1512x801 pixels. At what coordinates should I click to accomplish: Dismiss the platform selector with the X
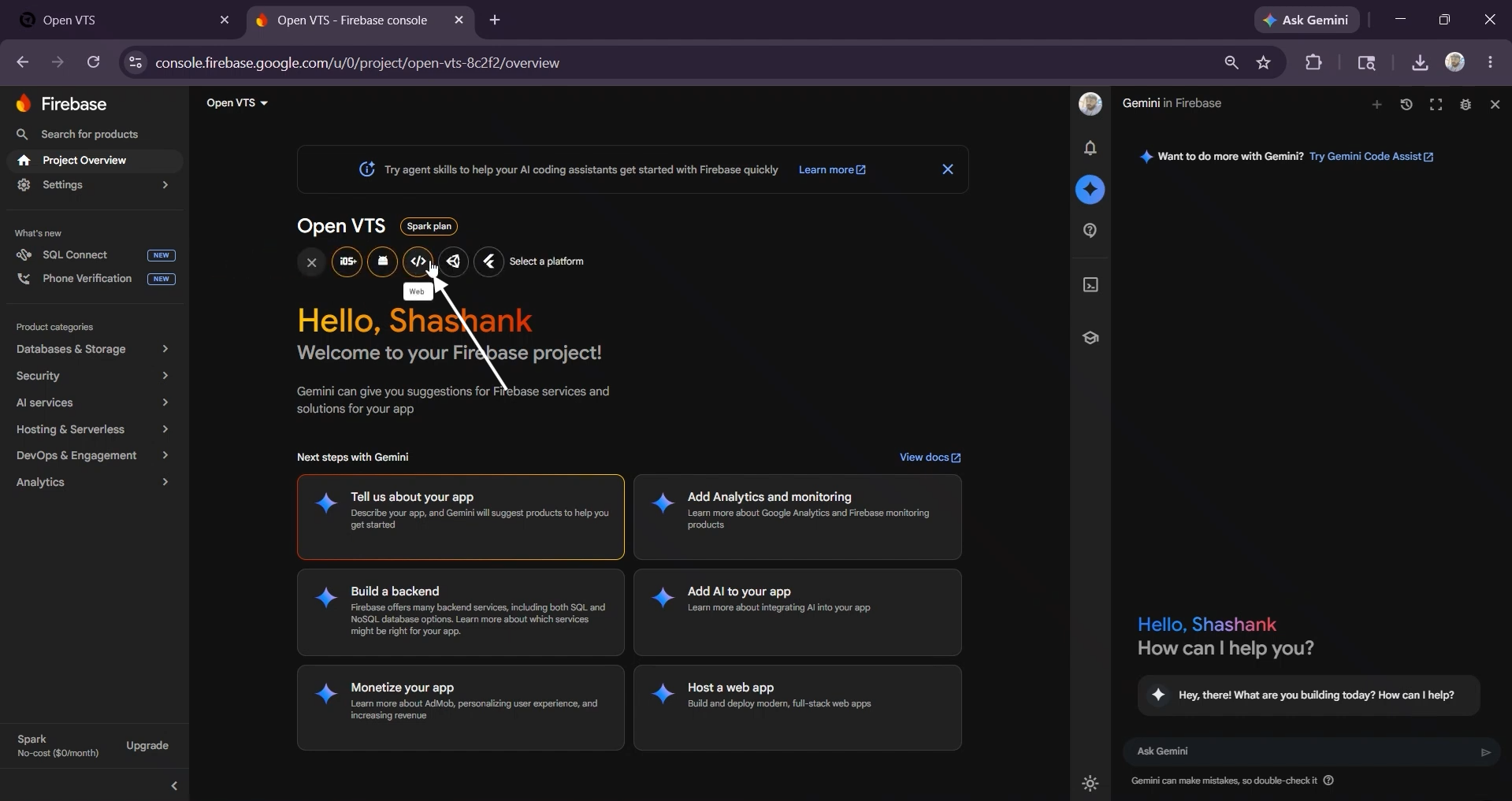312,262
